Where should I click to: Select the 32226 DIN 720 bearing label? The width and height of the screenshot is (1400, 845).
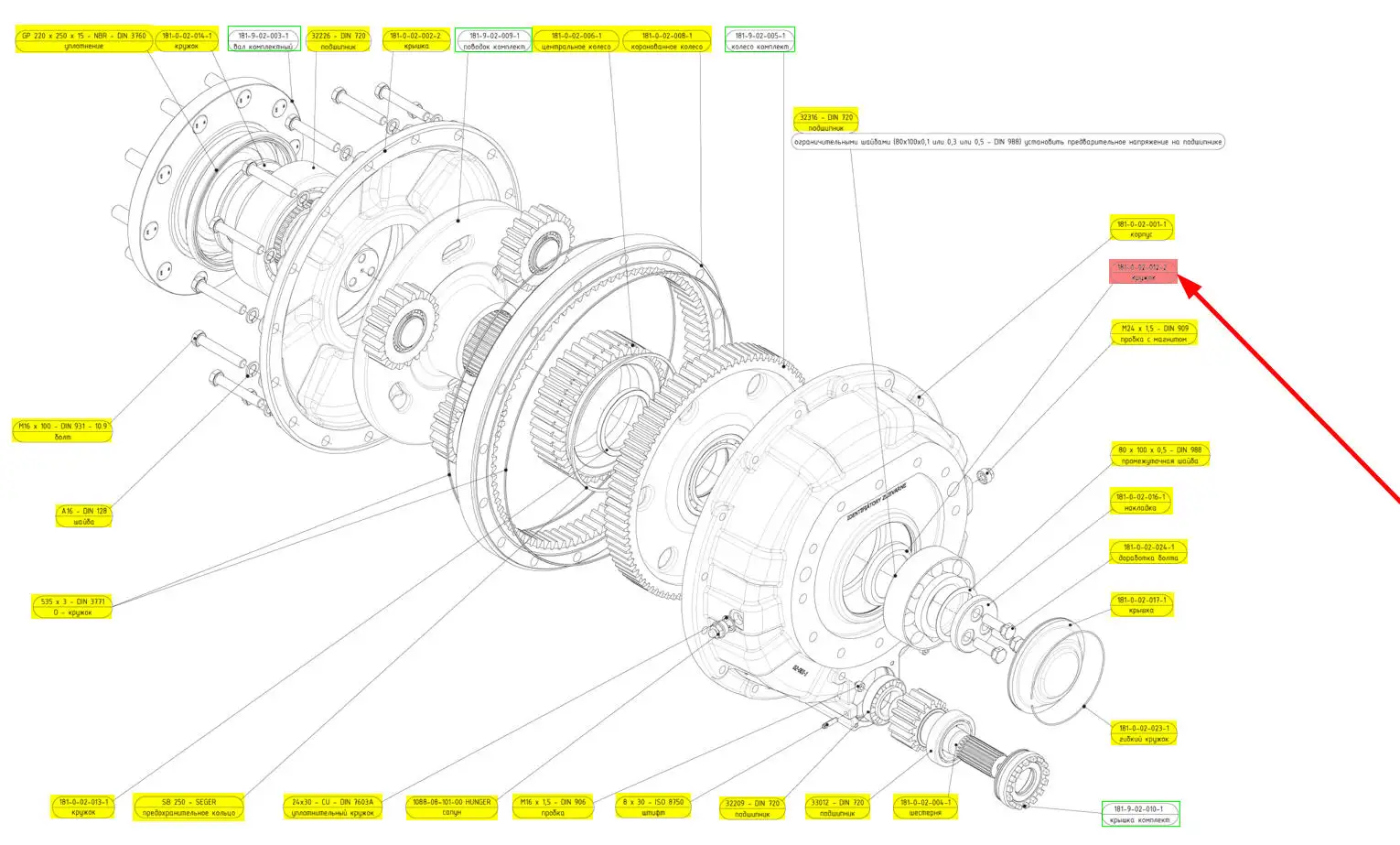(x=338, y=40)
